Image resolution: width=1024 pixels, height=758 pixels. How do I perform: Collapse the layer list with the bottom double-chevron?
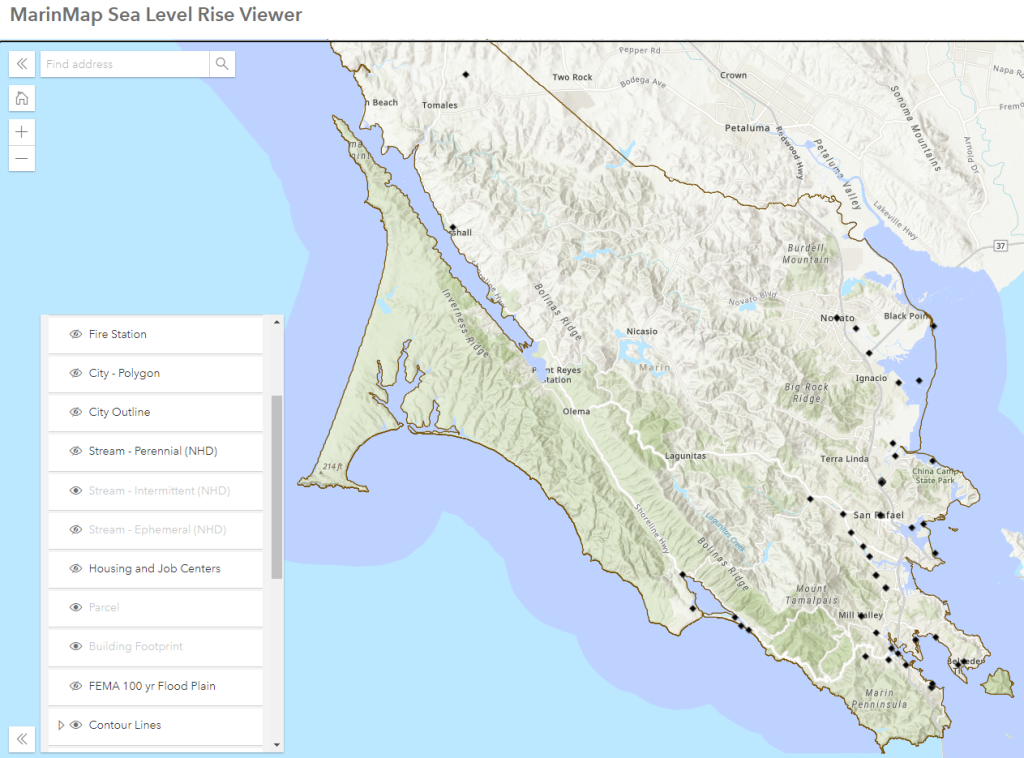(21, 739)
